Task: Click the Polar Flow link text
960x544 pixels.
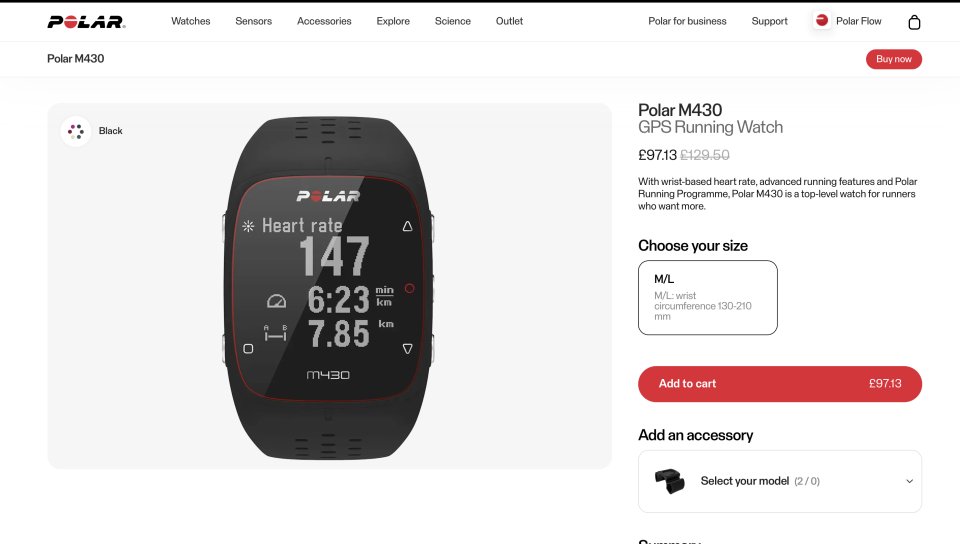Action: 858,21
